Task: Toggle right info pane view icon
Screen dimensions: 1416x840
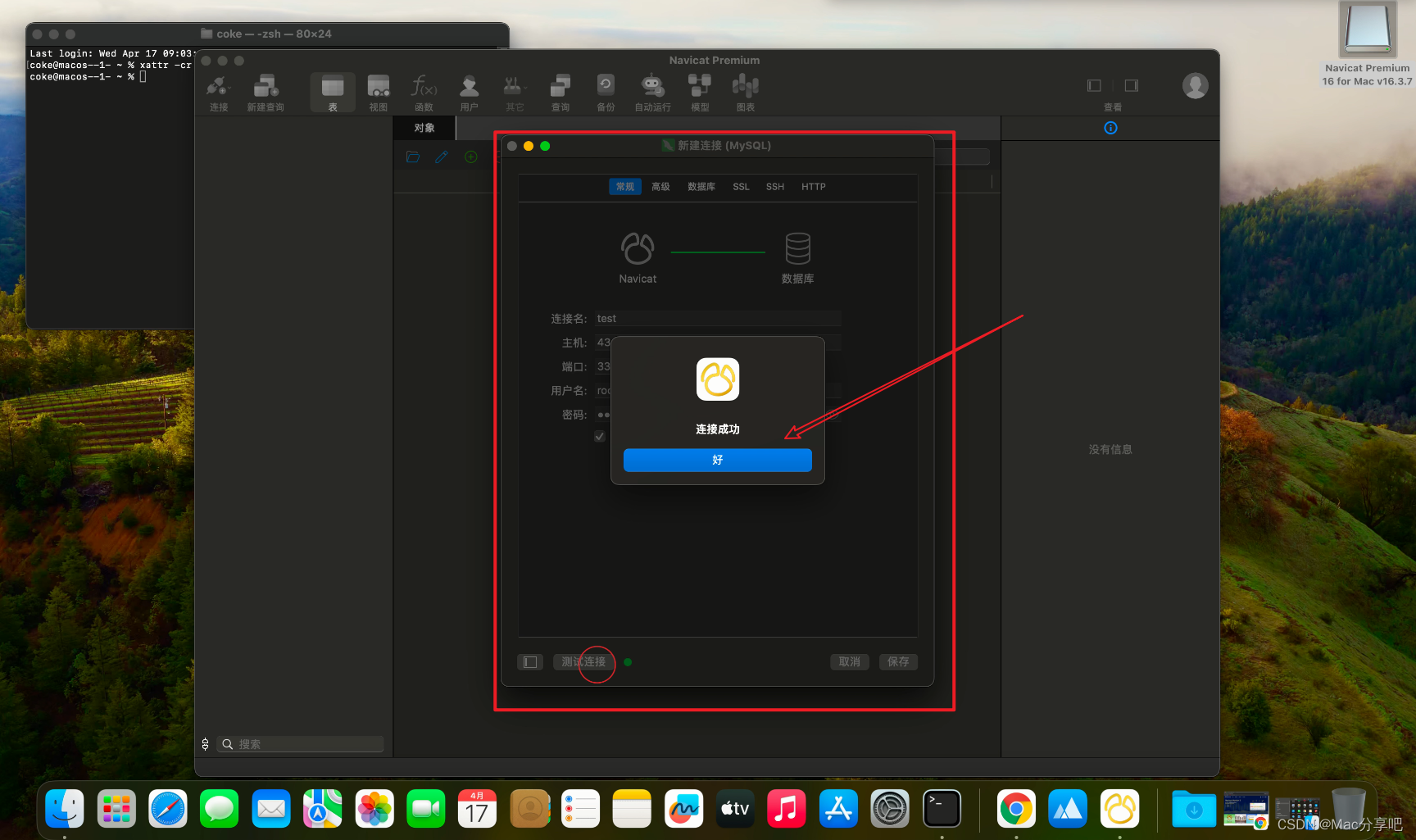Action: pyautogui.click(x=1132, y=85)
